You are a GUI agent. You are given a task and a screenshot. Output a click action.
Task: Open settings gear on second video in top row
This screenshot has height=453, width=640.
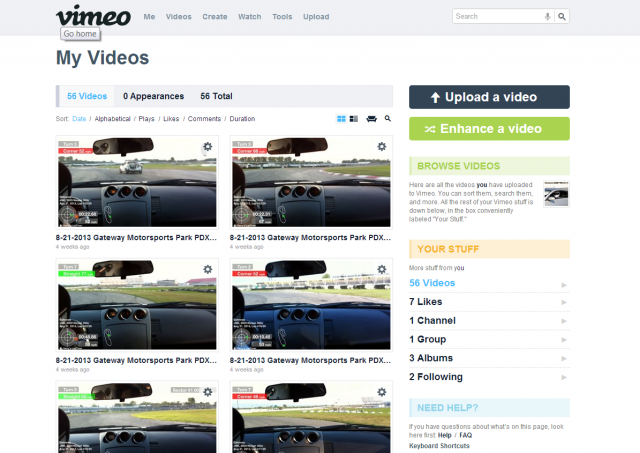click(382, 147)
